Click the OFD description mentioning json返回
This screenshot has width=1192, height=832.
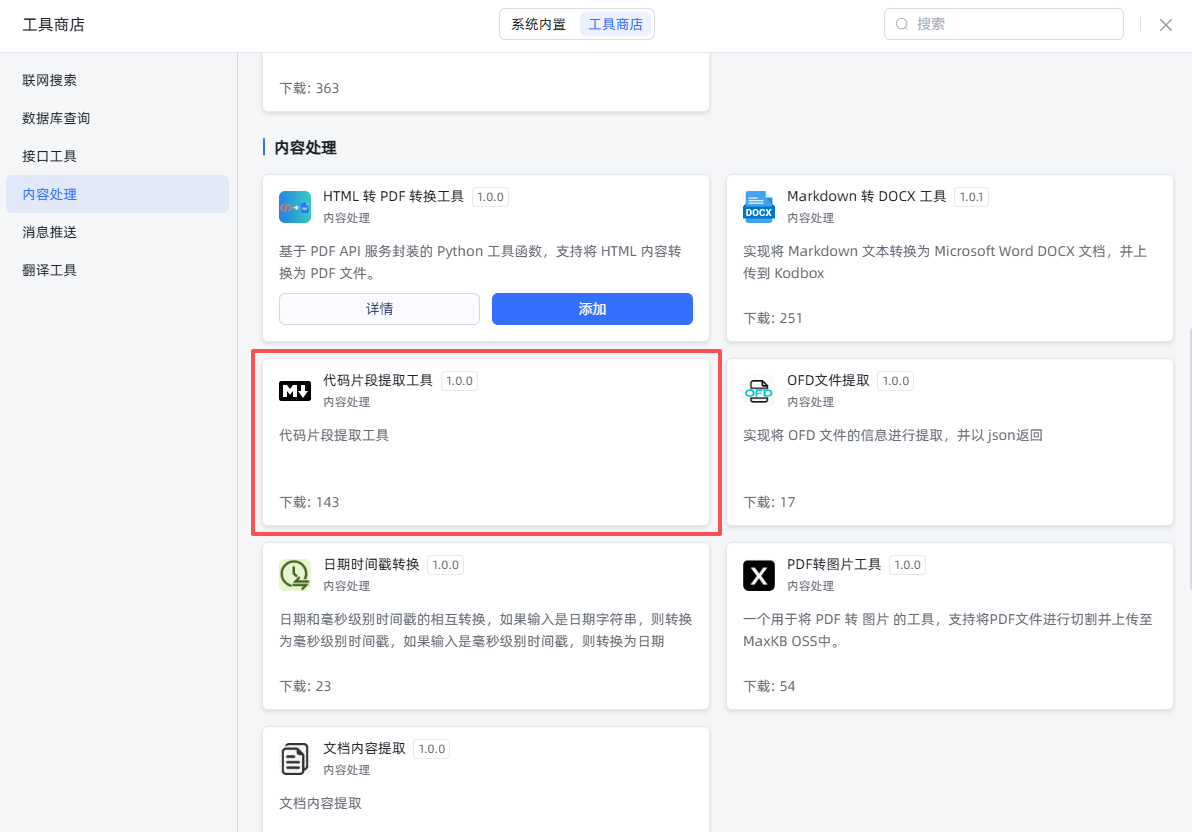click(892, 435)
